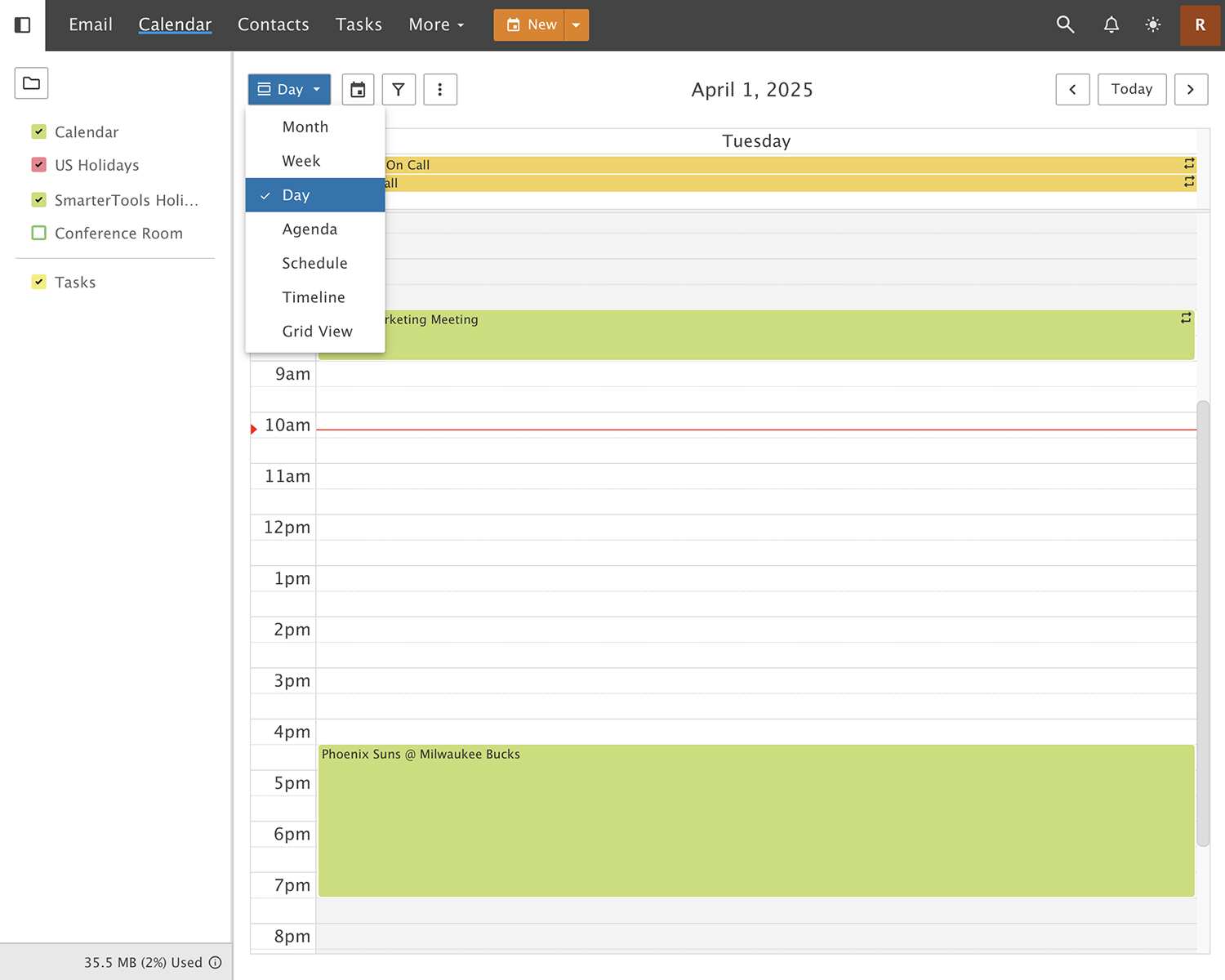Open the three-dot actions menu

pos(440,90)
